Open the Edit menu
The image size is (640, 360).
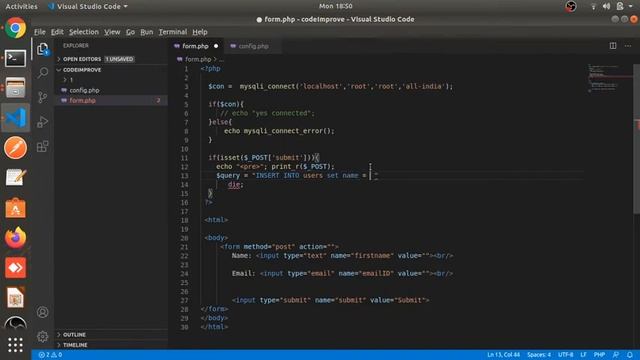[57, 32]
